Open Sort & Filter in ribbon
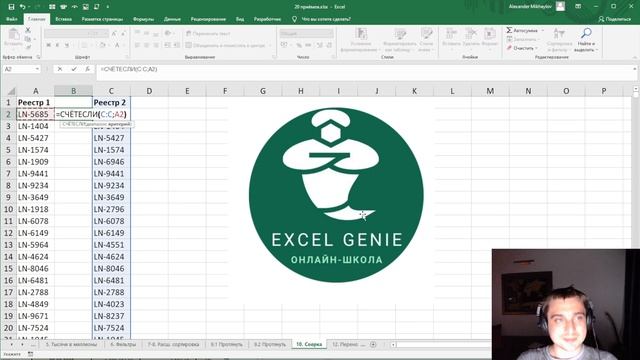The height and width of the screenshot is (360, 640). click(559, 40)
